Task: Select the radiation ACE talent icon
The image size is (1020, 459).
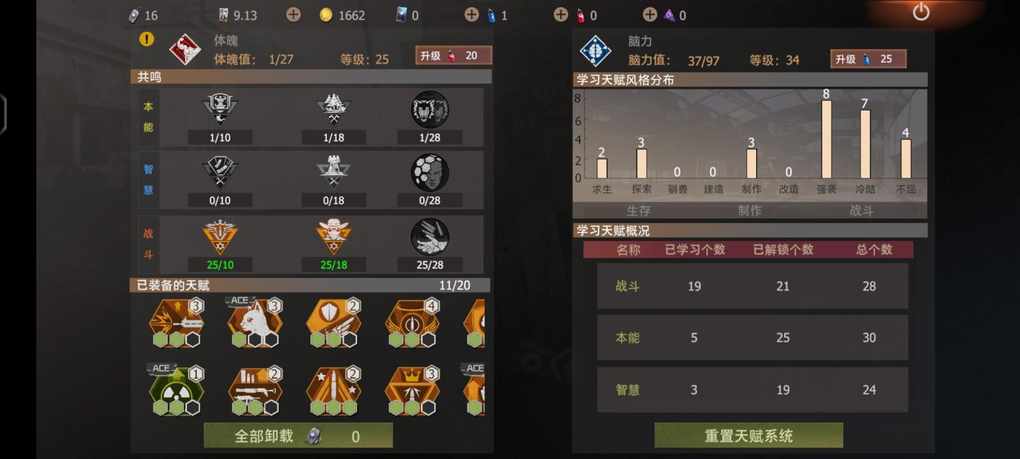Action: click(x=176, y=389)
